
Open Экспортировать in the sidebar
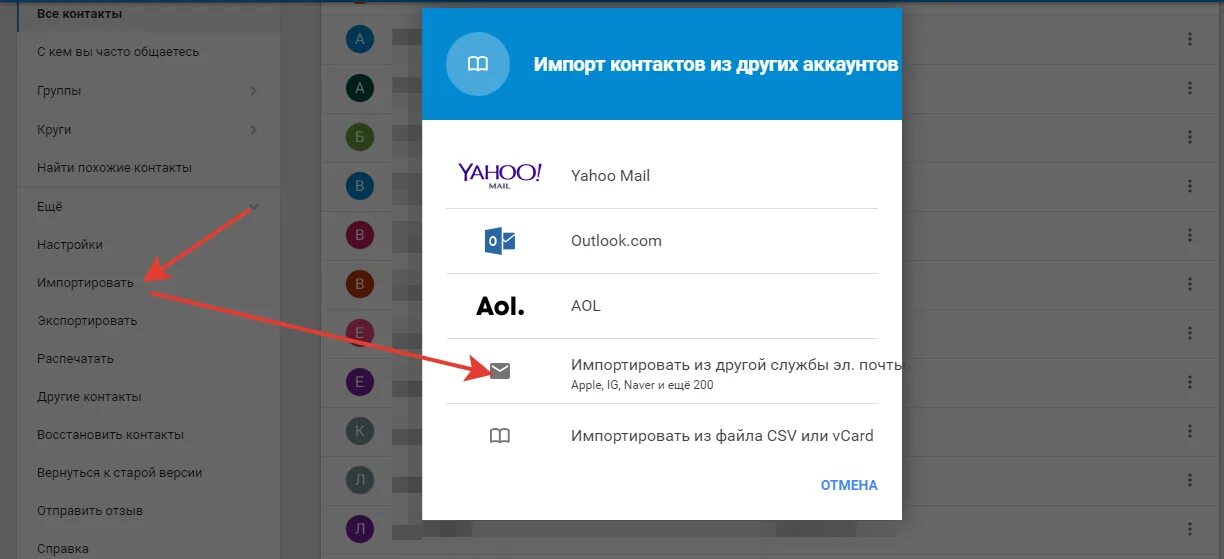pyautogui.click(x=87, y=321)
